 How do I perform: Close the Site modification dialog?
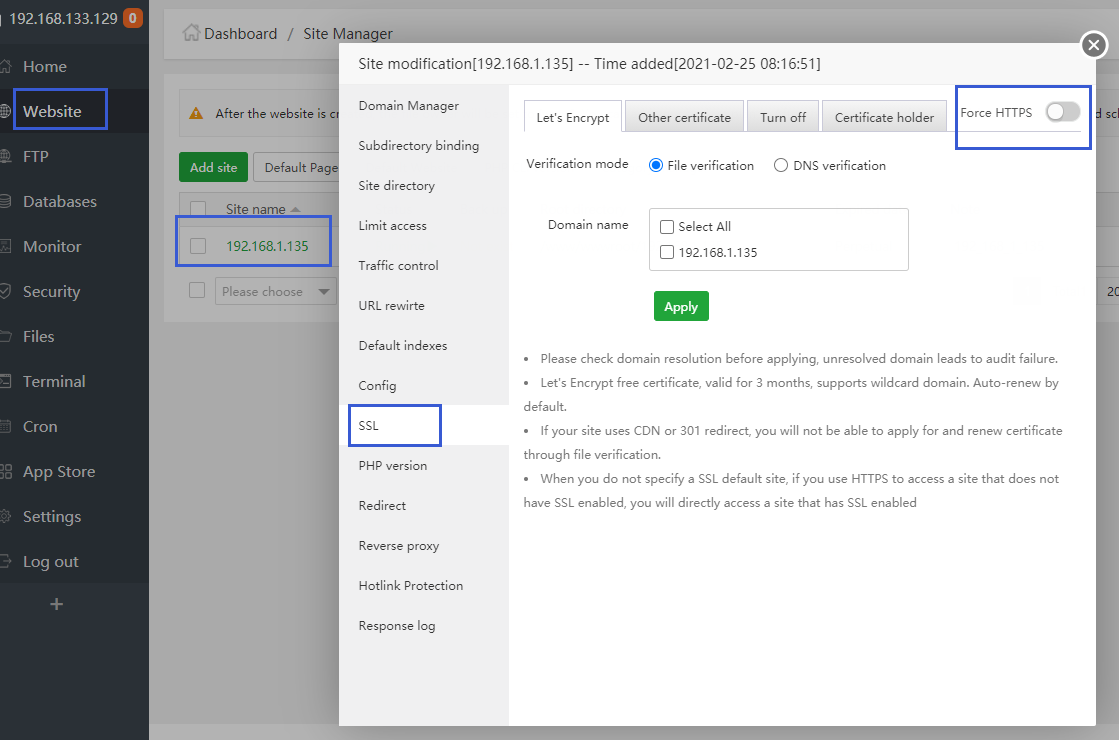(x=1094, y=45)
